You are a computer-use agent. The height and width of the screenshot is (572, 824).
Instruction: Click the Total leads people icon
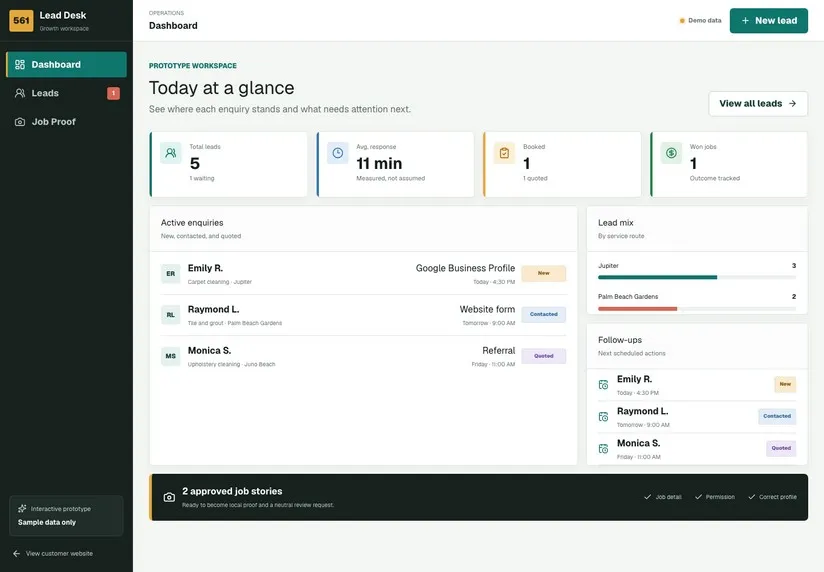[x=171, y=153]
